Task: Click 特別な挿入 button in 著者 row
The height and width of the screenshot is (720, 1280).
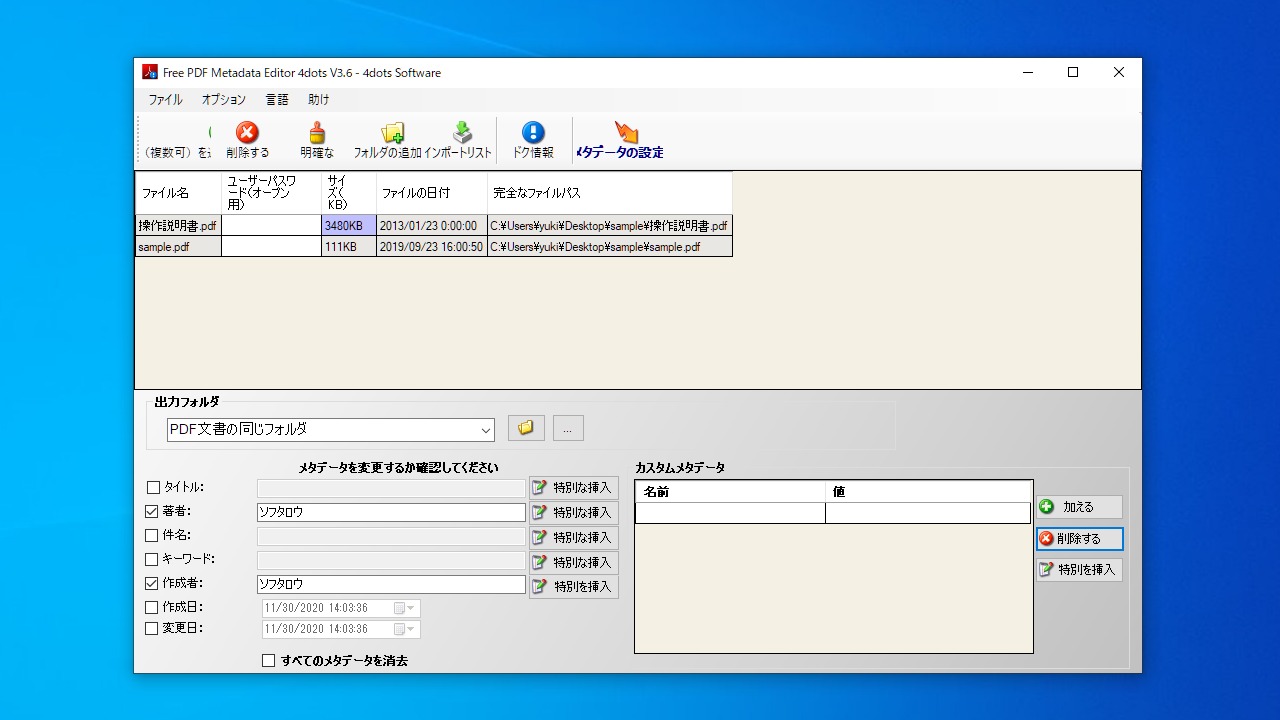Action: [574, 512]
